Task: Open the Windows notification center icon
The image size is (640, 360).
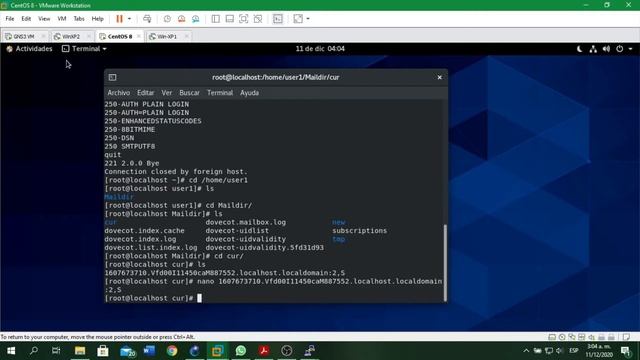Action: tap(625, 351)
